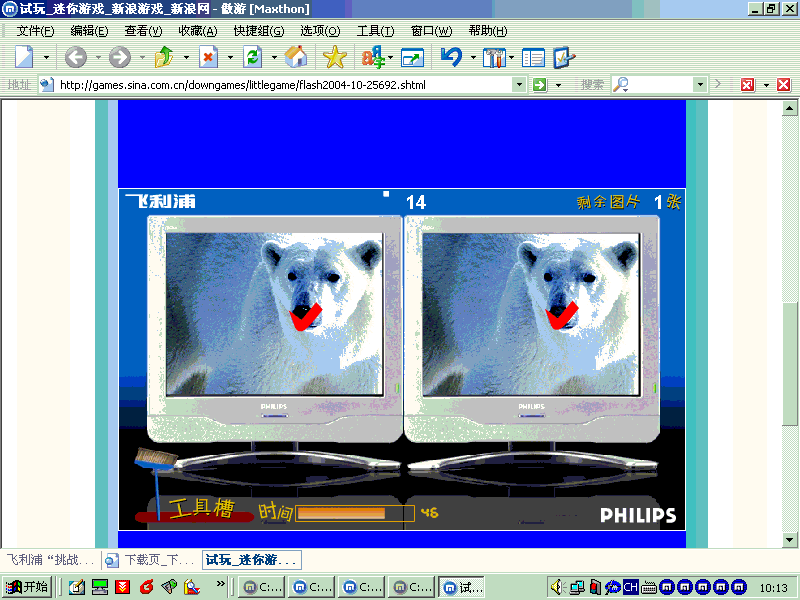Click the taskbar clock showing 10:13
Viewport: 800px width, 600px height.
(773, 588)
